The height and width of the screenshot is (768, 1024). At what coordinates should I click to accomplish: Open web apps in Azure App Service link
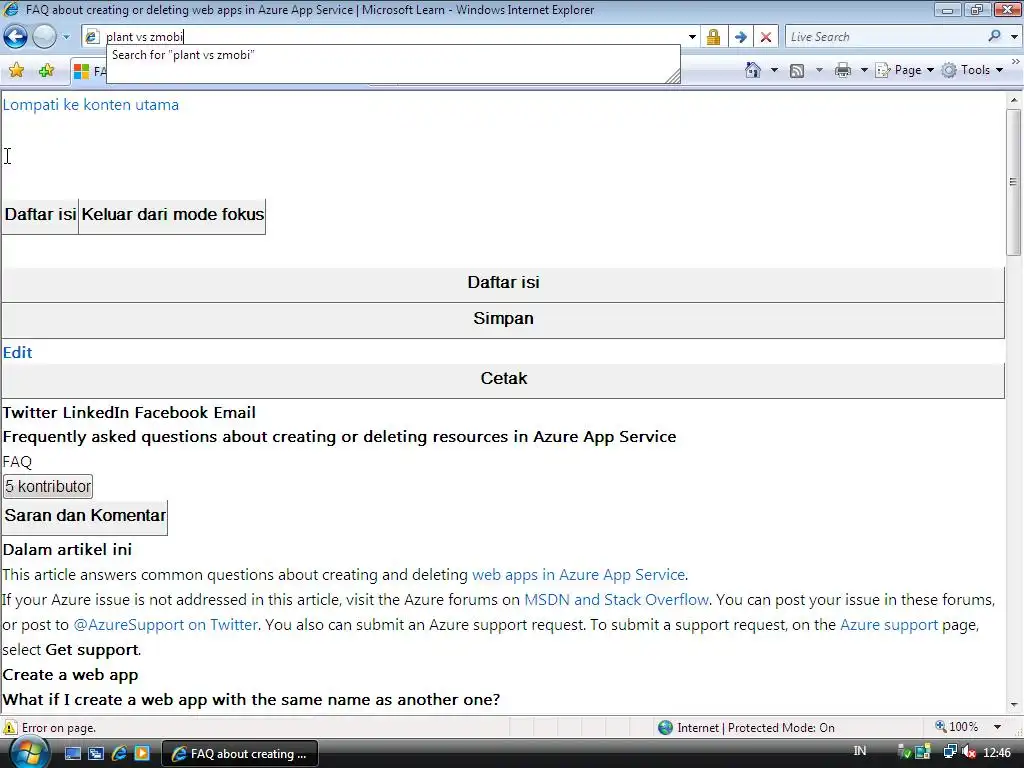pyautogui.click(x=578, y=575)
